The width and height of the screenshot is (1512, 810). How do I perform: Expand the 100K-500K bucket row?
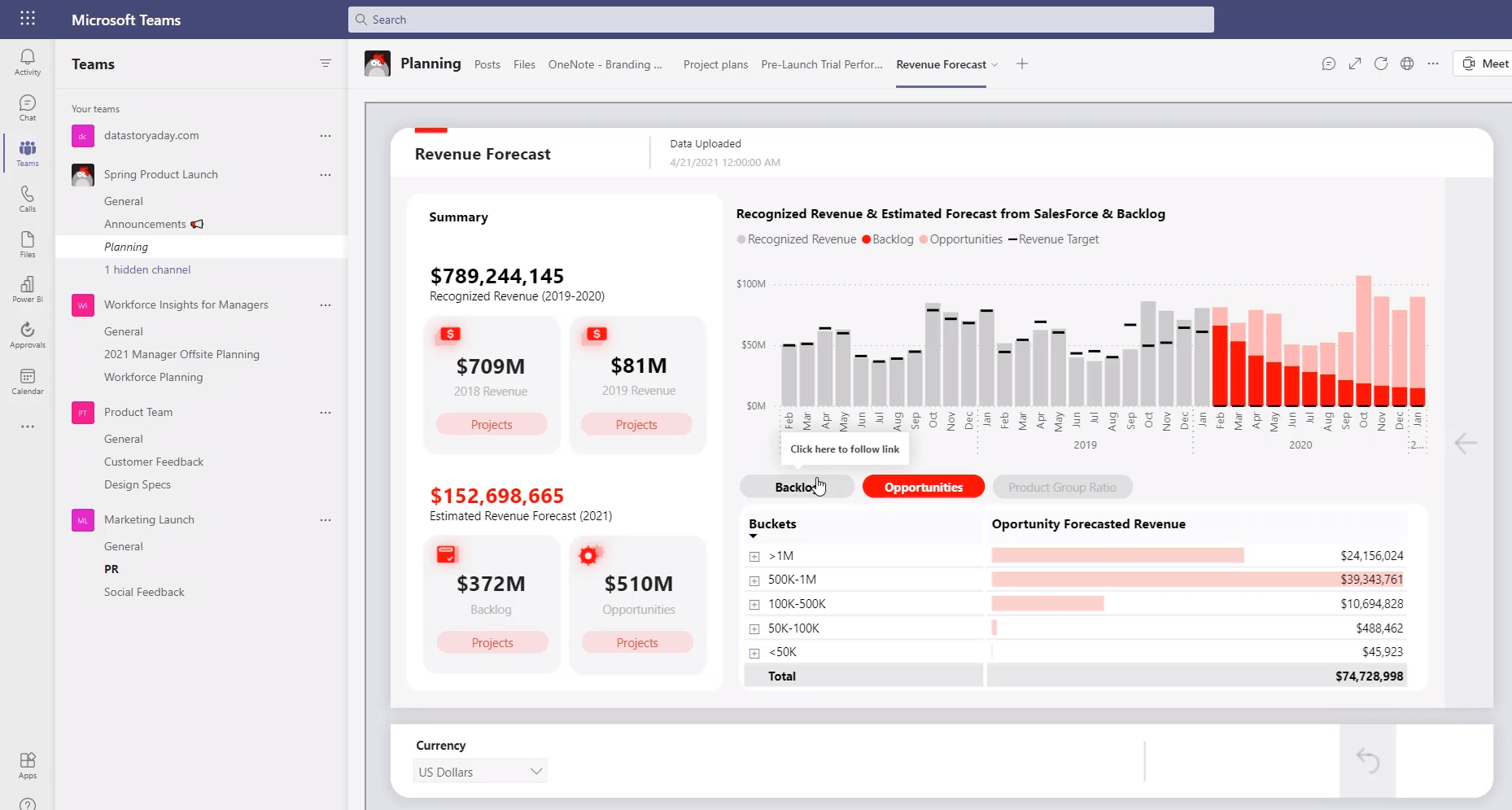point(754,605)
